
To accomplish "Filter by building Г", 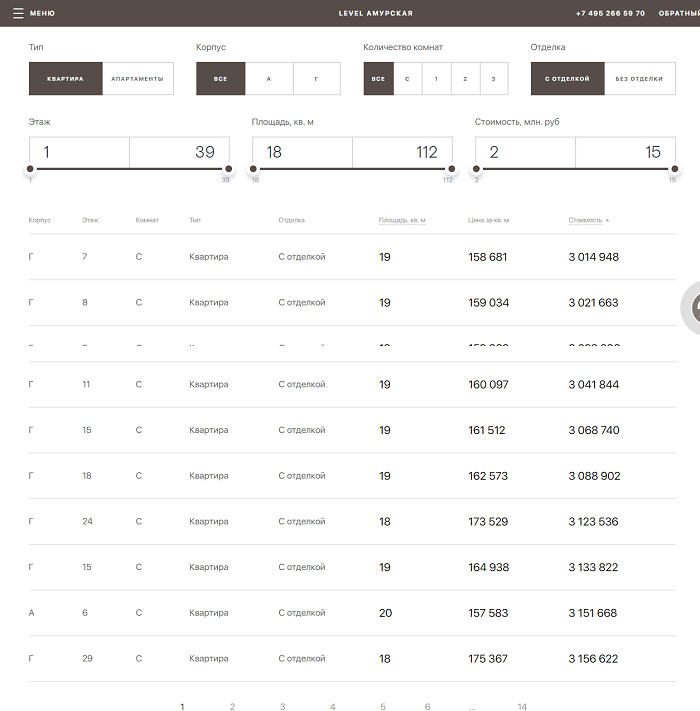I will [x=316, y=79].
